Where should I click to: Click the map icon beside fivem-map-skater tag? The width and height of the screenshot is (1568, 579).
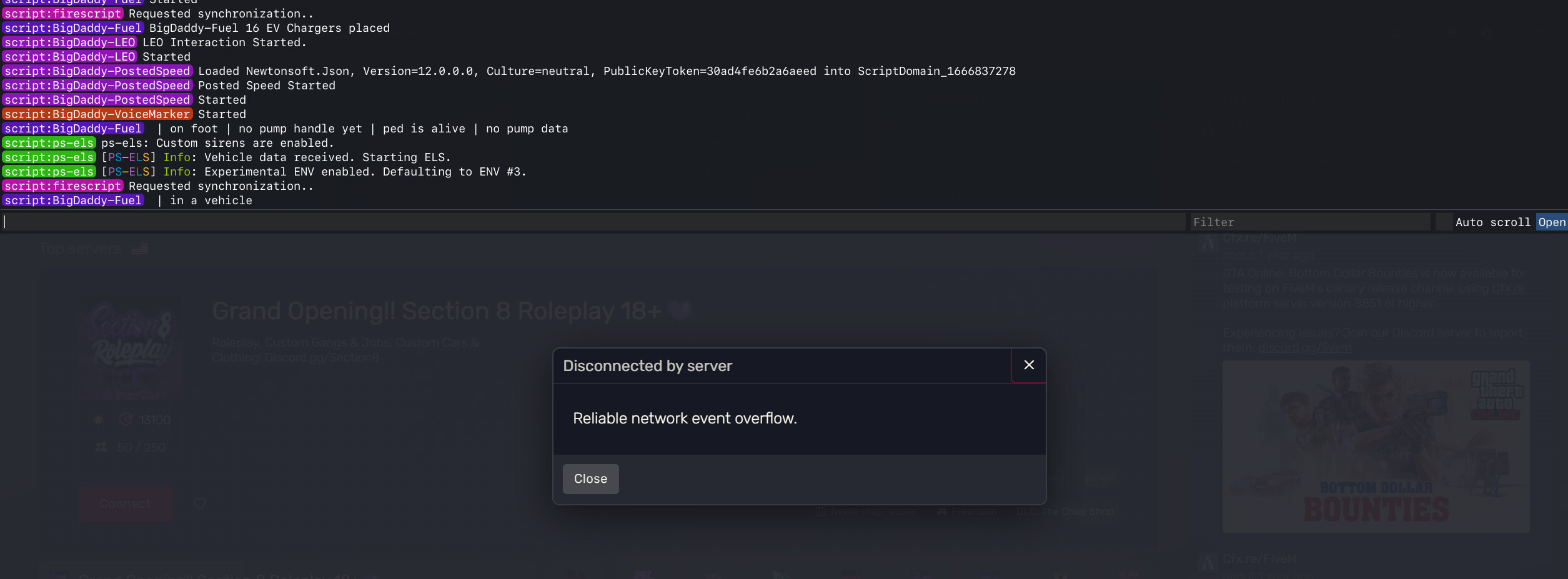click(820, 511)
